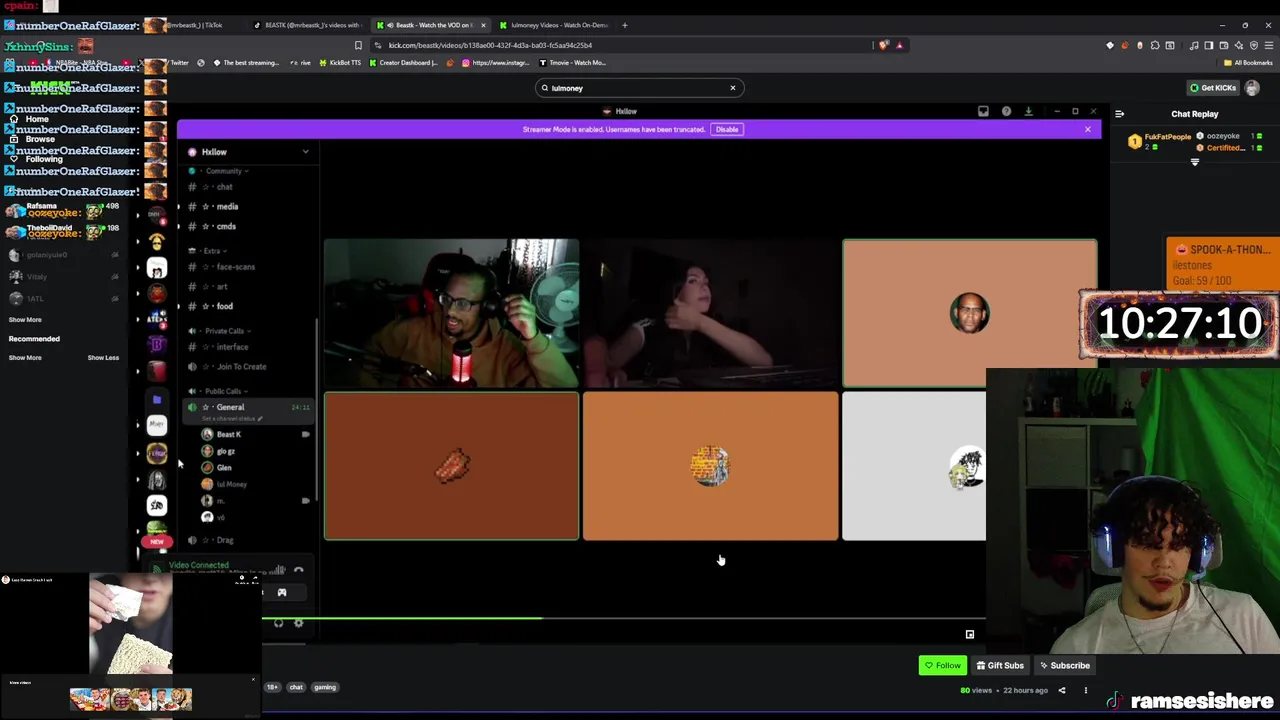Collapse the Community category

[x=227, y=171]
